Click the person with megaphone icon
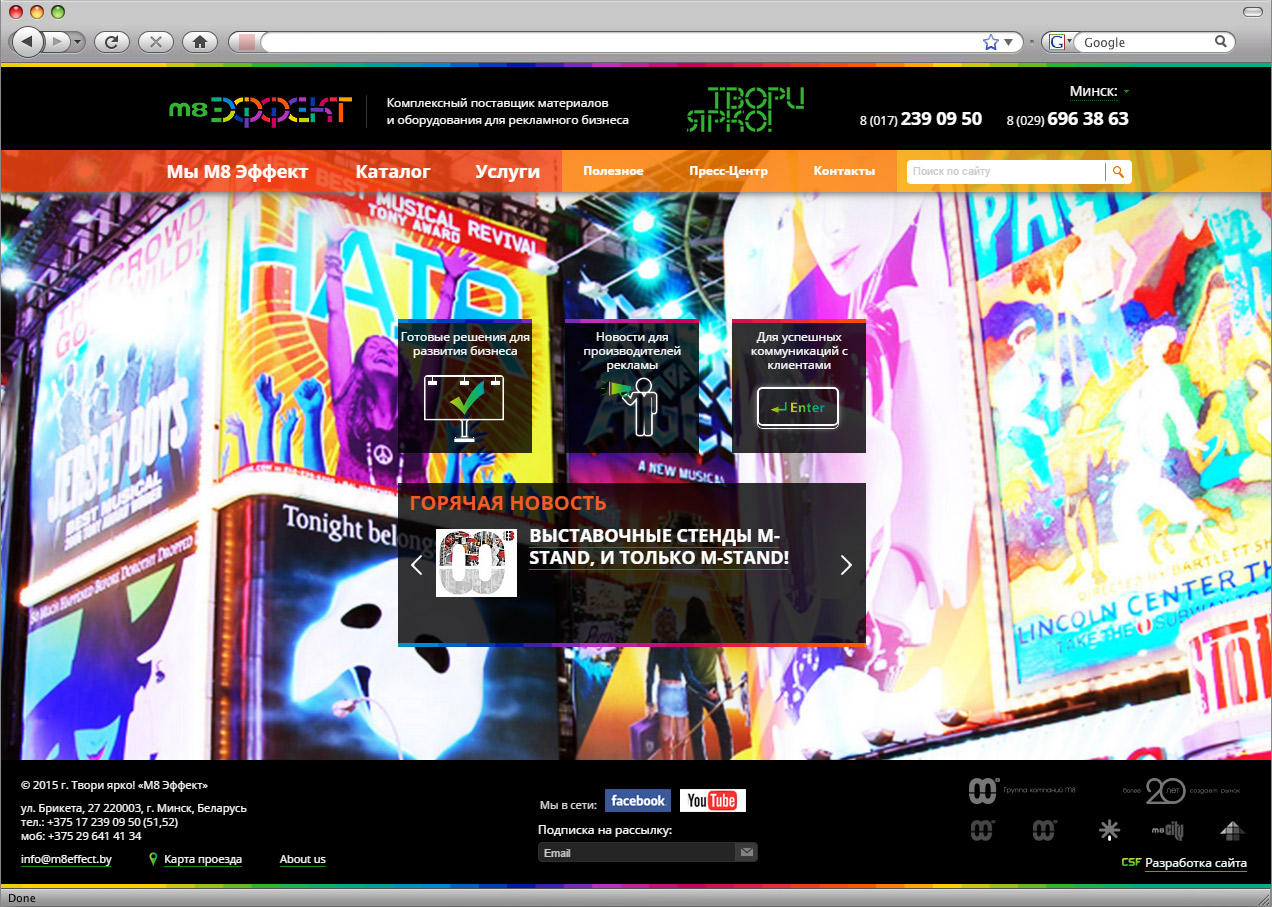Image resolution: width=1272 pixels, height=907 pixels. pyautogui.click(x=632, y=408)
